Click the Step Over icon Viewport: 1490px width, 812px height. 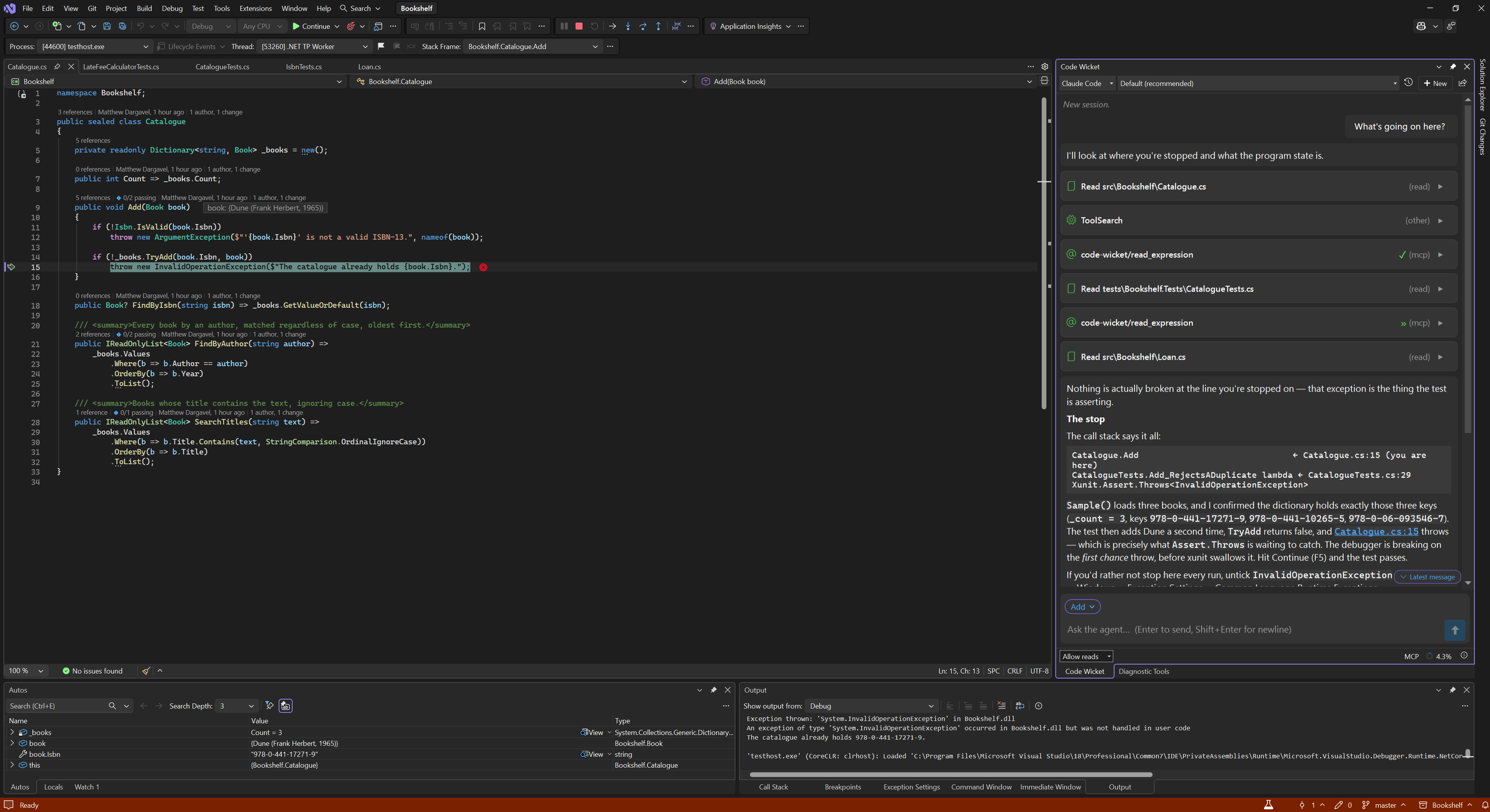642,26
